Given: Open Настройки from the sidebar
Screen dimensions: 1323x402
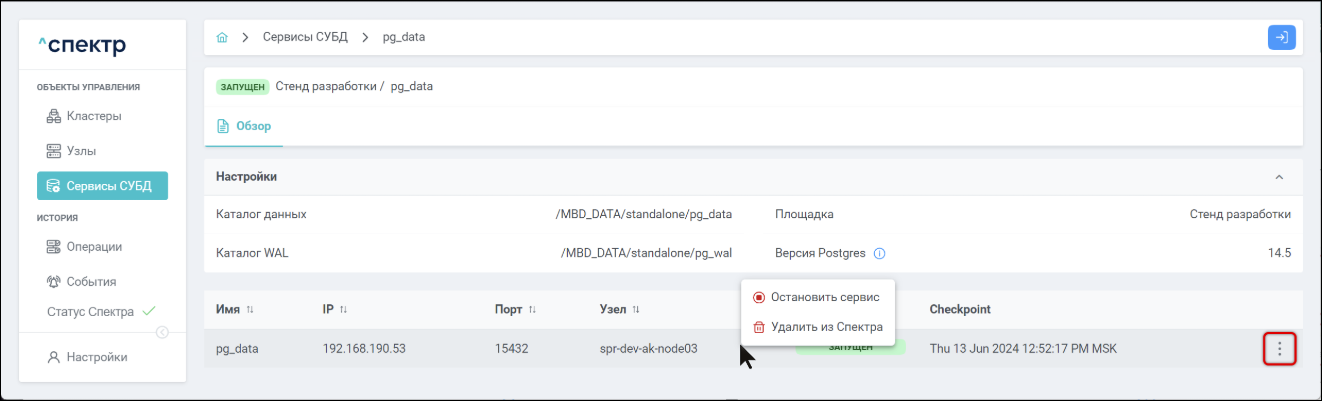Looking at the screenshot, I should coord(96,357).
